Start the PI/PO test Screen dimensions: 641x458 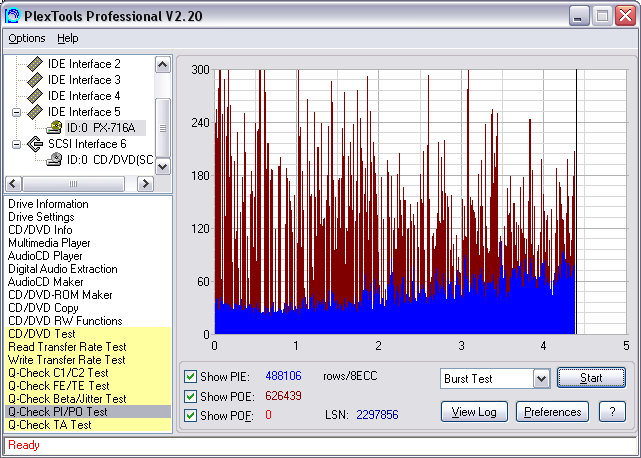(x=591, y=378)
